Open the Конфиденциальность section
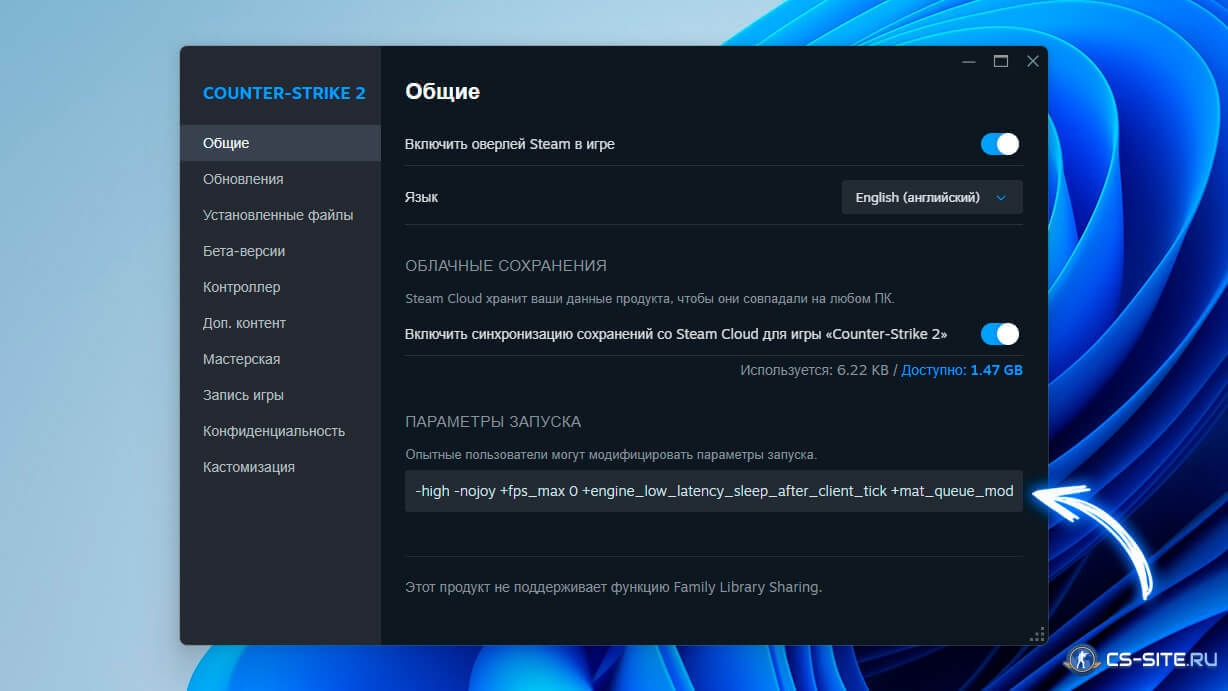Viewport: 1228px width, 691px height. [x=281, y=431]
